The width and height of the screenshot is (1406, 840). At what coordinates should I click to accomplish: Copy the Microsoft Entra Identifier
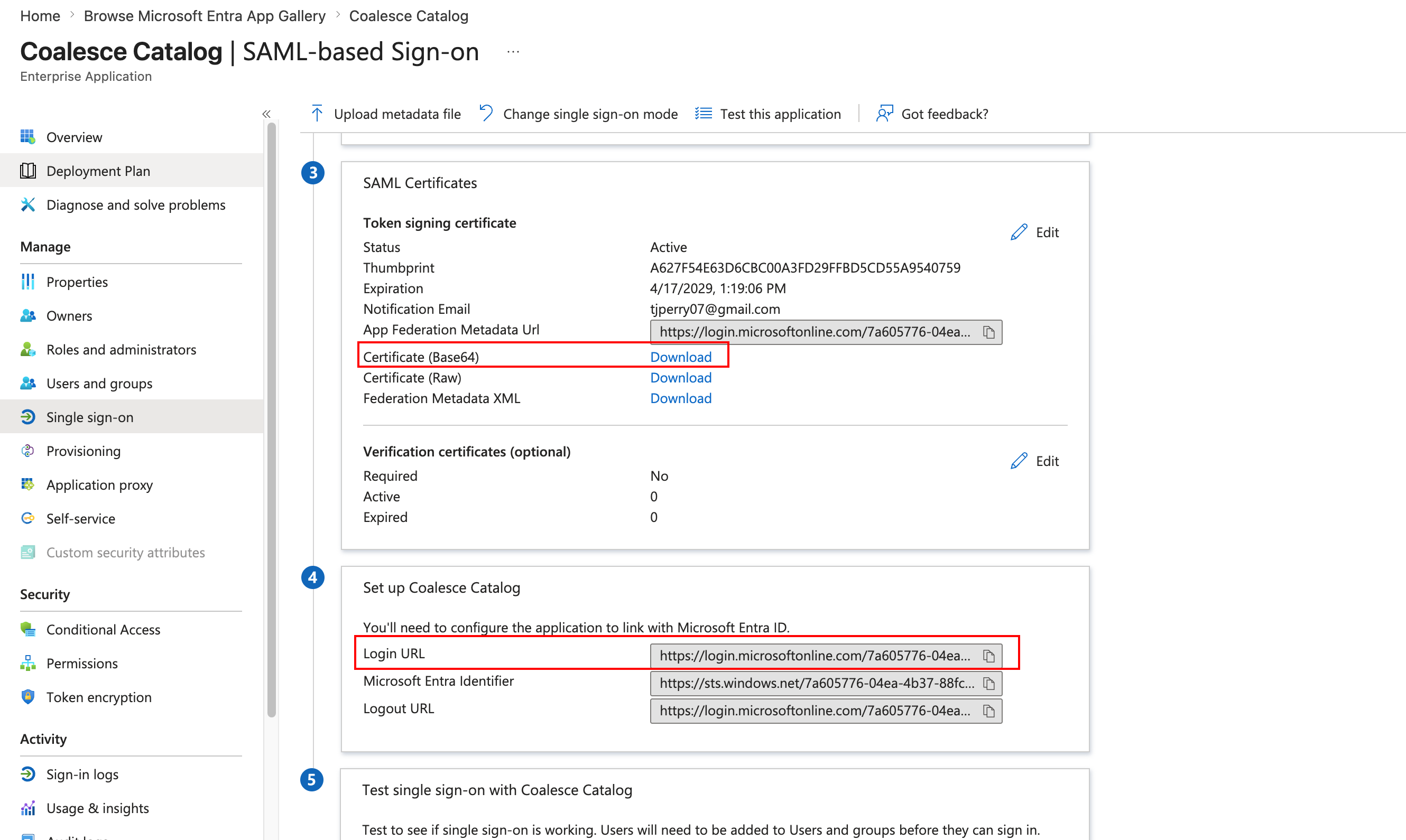point(988,684)
